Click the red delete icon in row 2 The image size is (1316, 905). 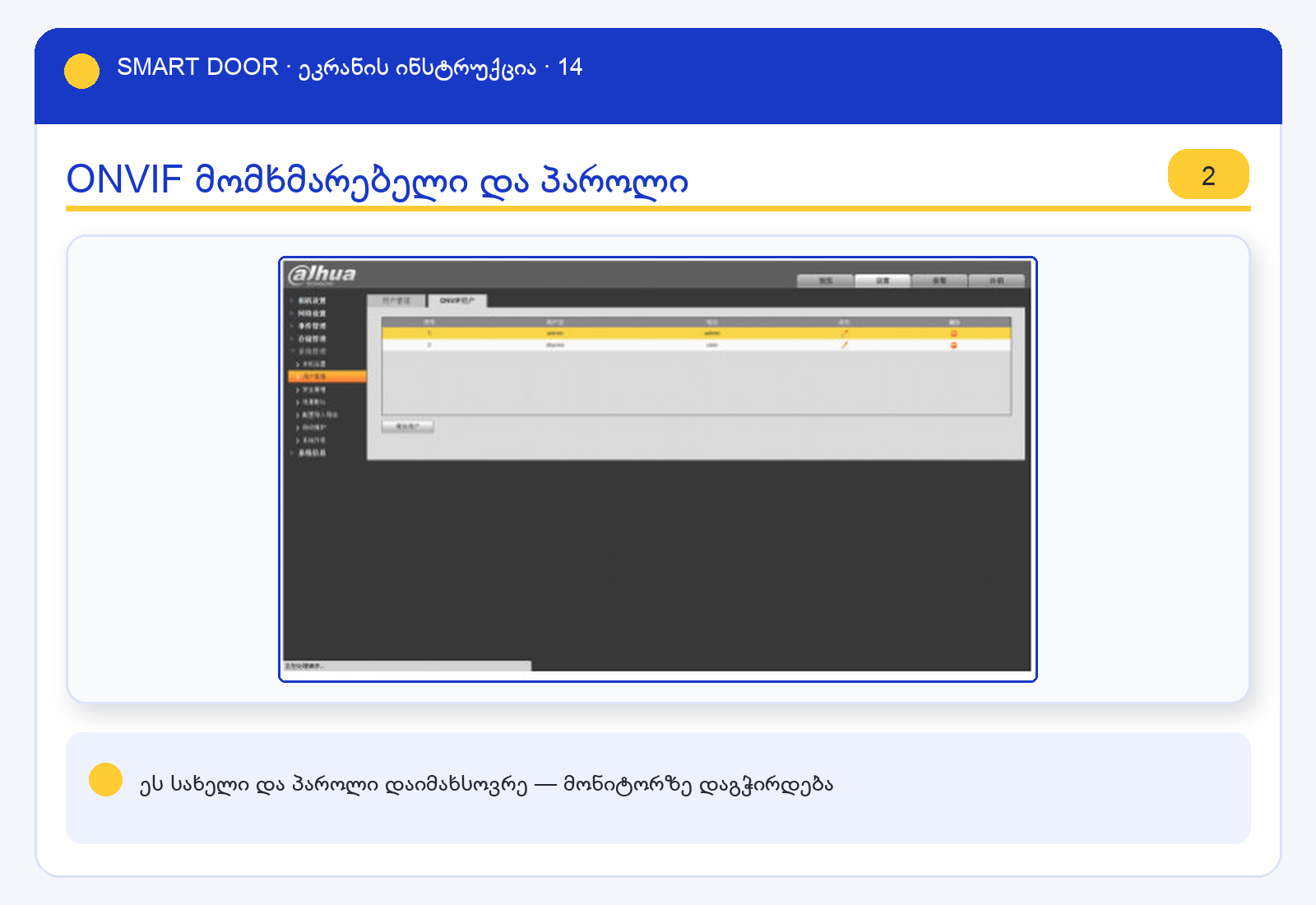pos(954,345)
